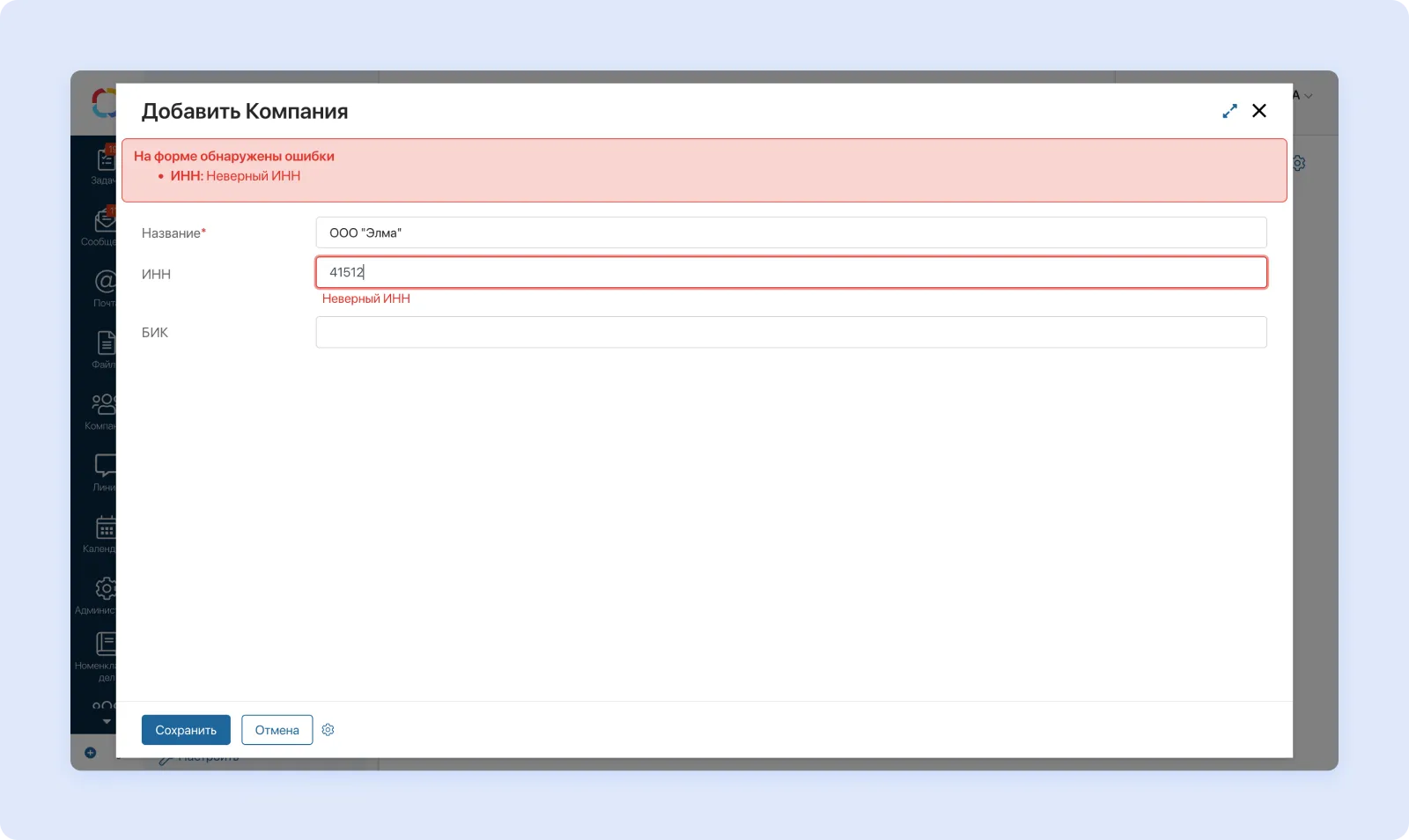
Task: Click the empty БИК field
Action: click(790, 332)
